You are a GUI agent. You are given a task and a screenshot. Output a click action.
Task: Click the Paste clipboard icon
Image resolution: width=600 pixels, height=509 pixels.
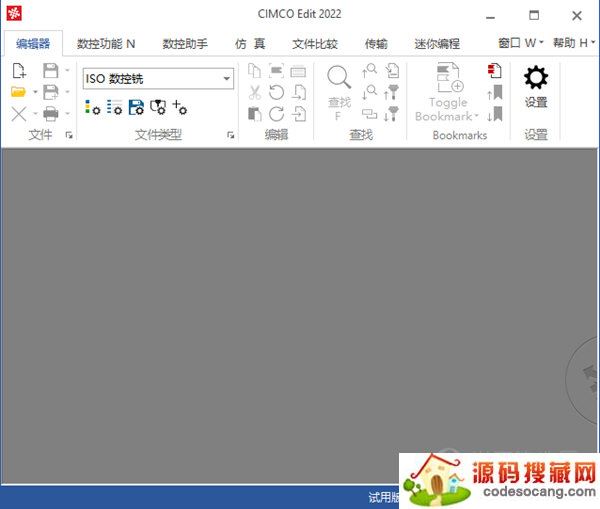[254, 114]
